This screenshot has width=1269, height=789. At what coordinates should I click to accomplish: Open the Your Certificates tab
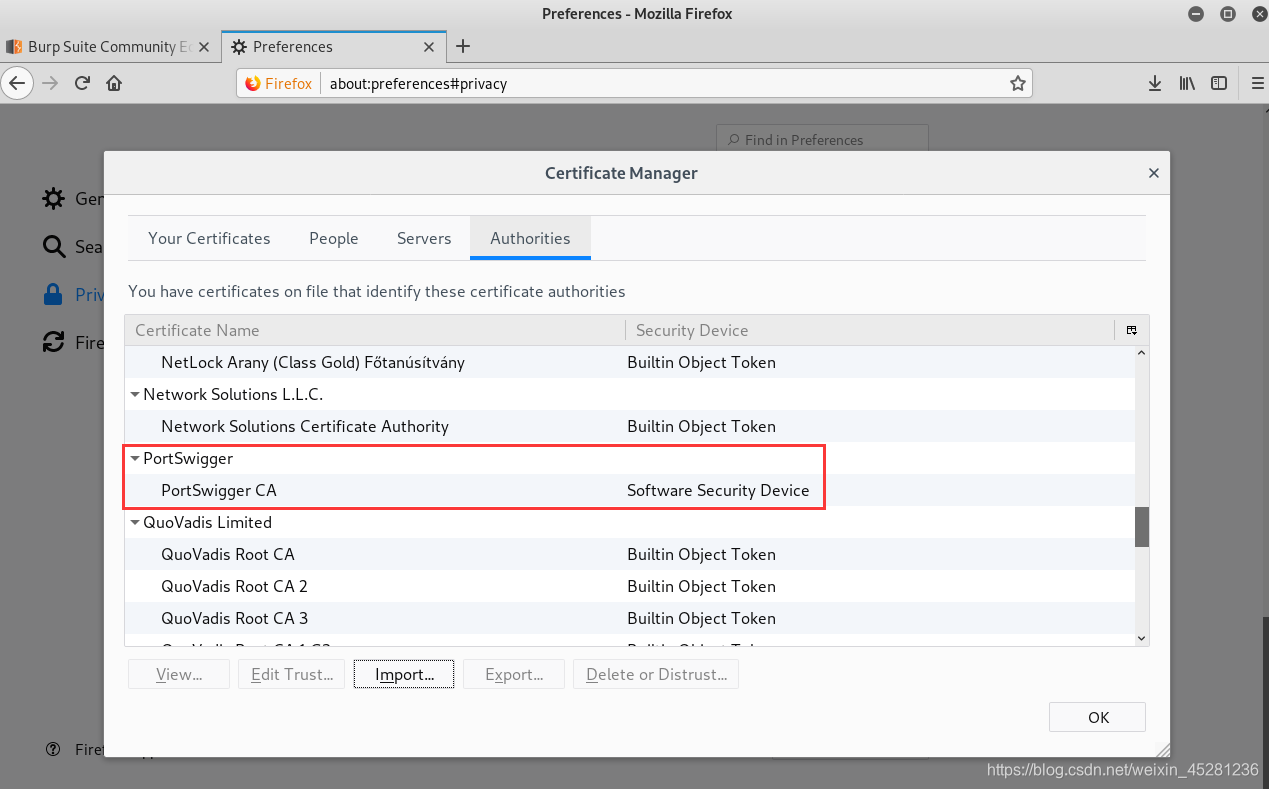point(209,238)
